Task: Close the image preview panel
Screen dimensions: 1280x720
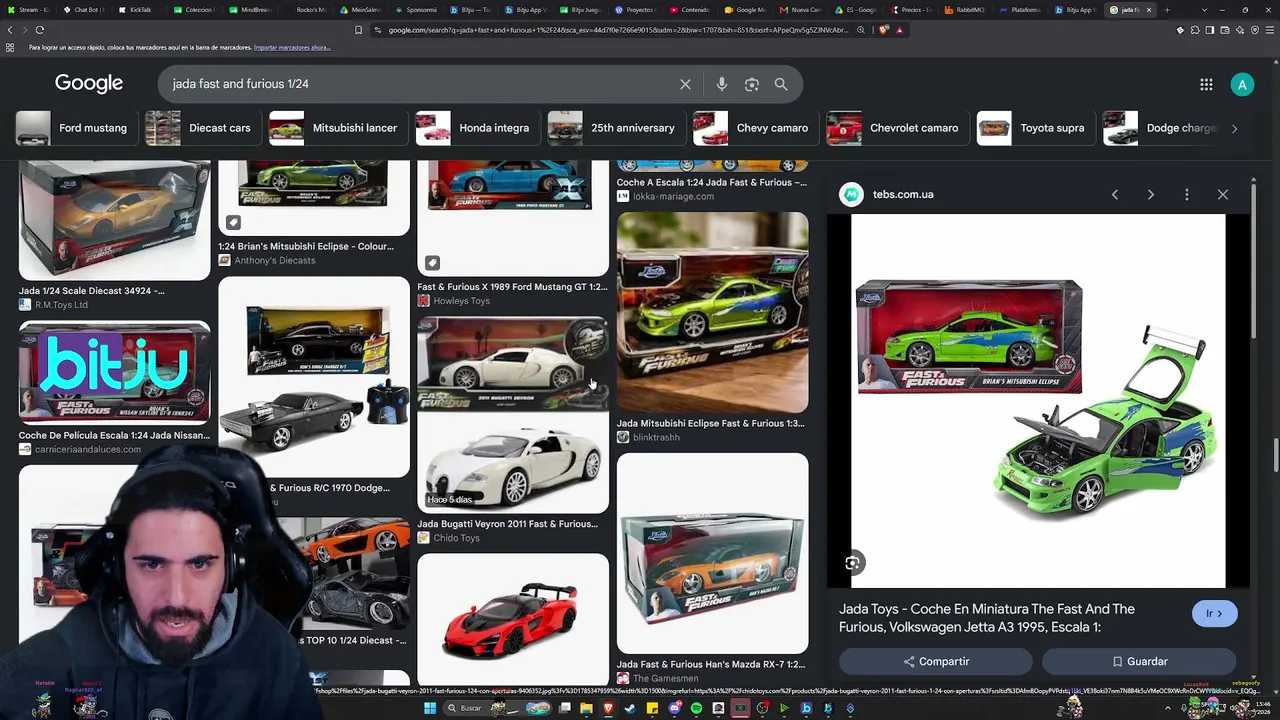Action: tap(1223, 194)
